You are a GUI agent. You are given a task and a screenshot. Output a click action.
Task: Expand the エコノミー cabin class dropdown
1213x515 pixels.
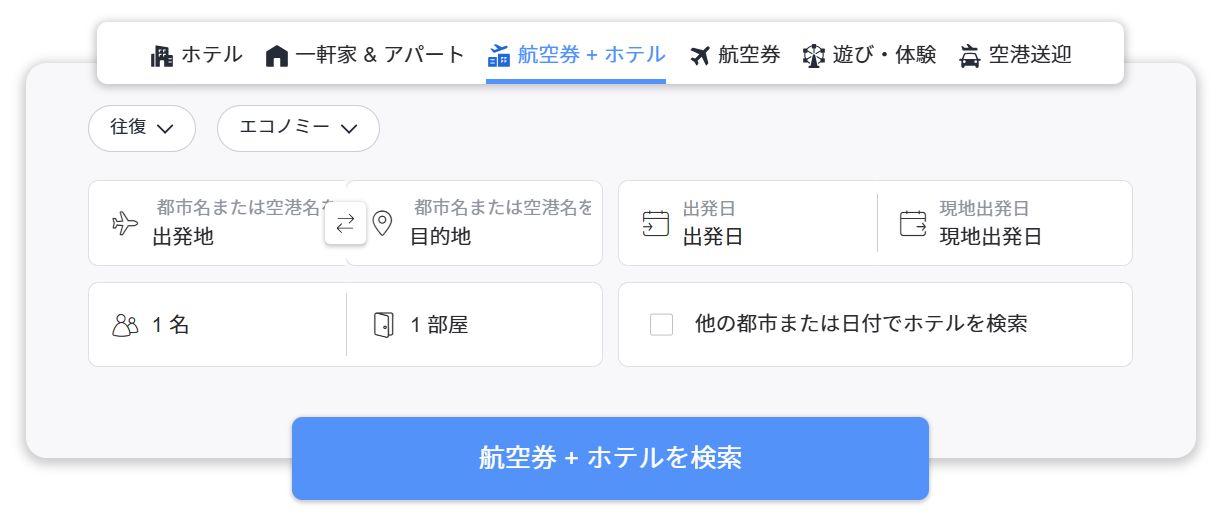tap(298, 128)
